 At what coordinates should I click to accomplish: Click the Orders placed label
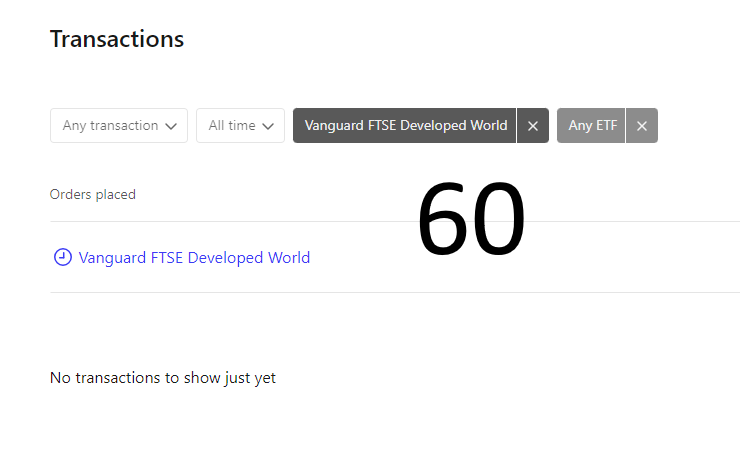point(92,194)
